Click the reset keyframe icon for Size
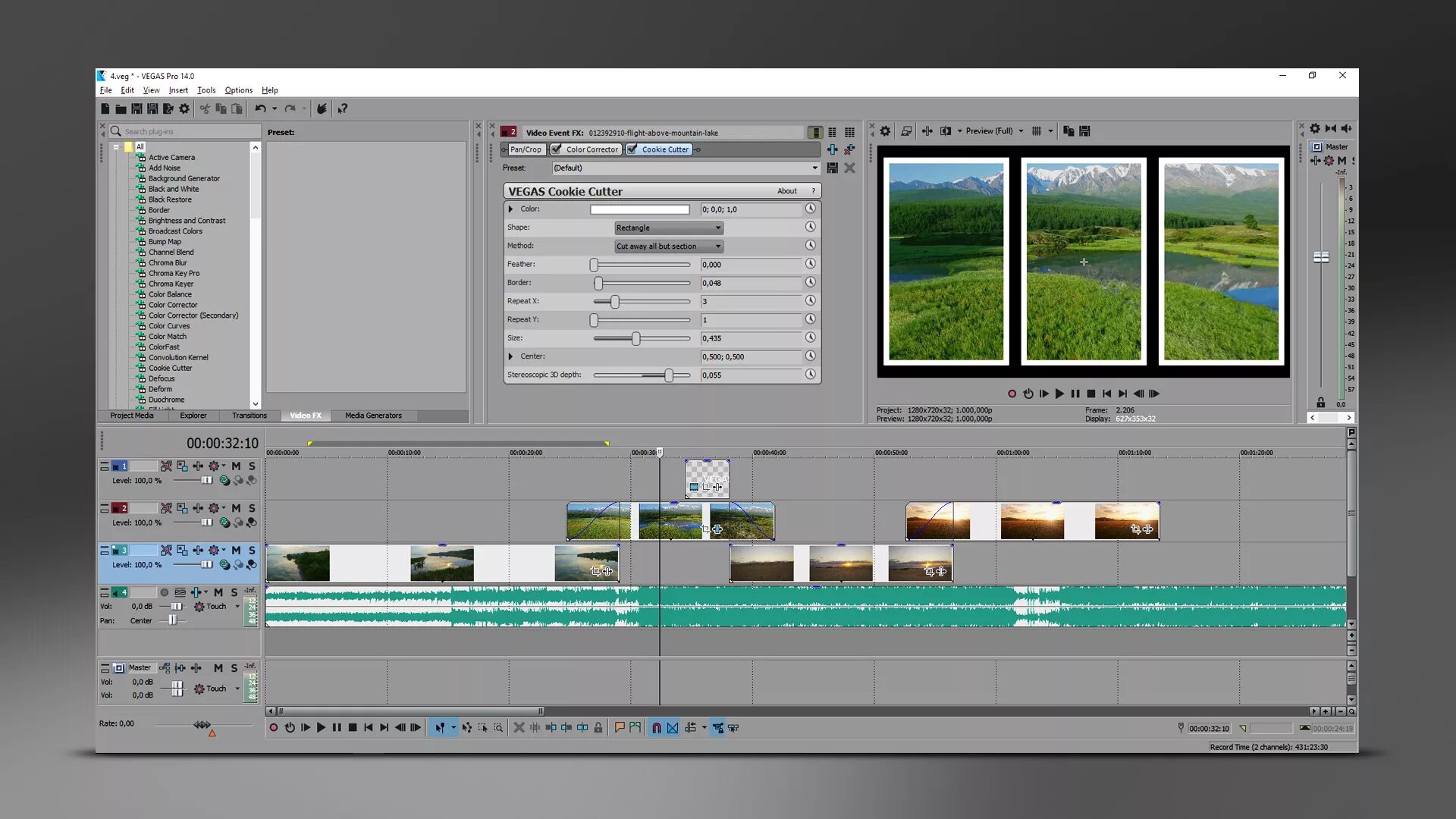1456x819 pixels. (x=811, y=337)
